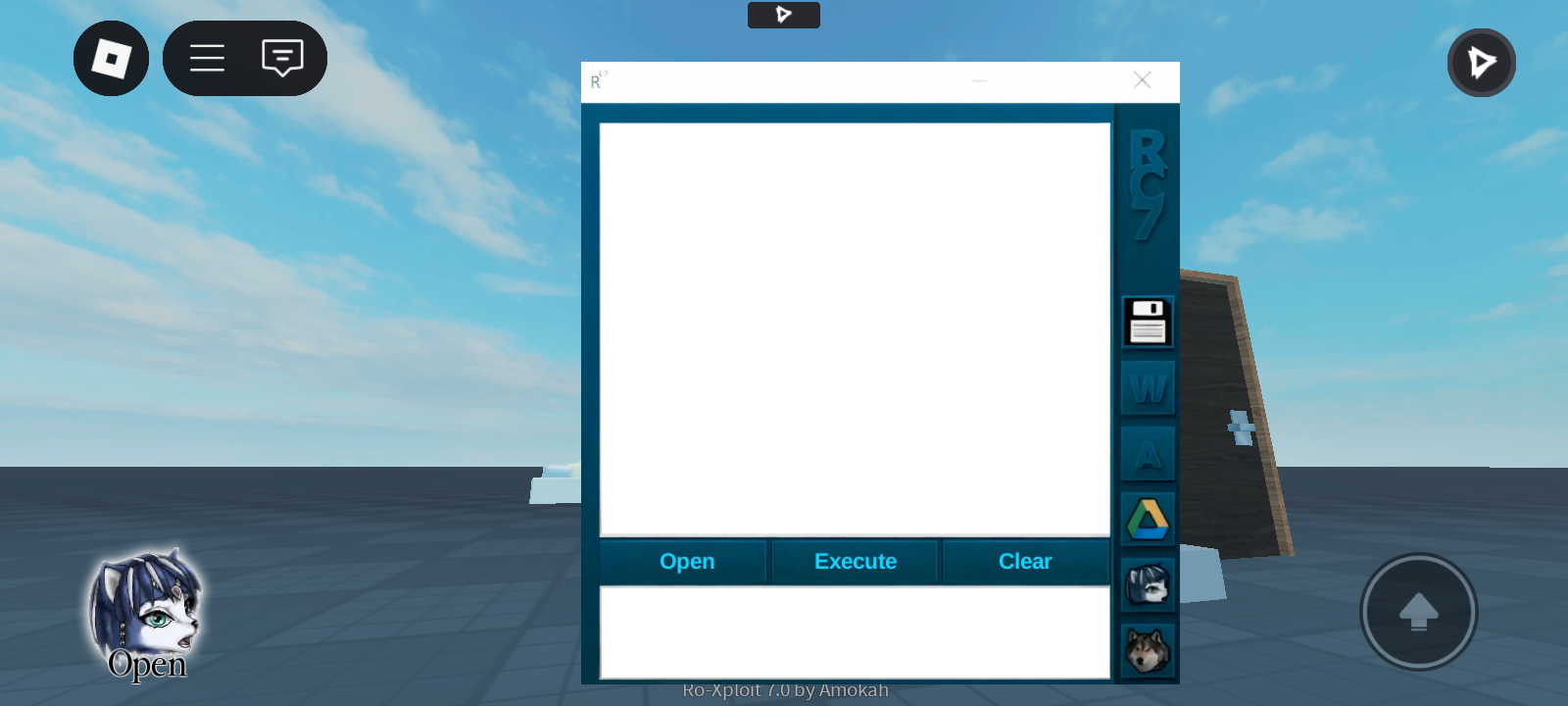Tap the wolf avatar Open toggle
The height and width of the screenshot is (706, 1568).
146,616
